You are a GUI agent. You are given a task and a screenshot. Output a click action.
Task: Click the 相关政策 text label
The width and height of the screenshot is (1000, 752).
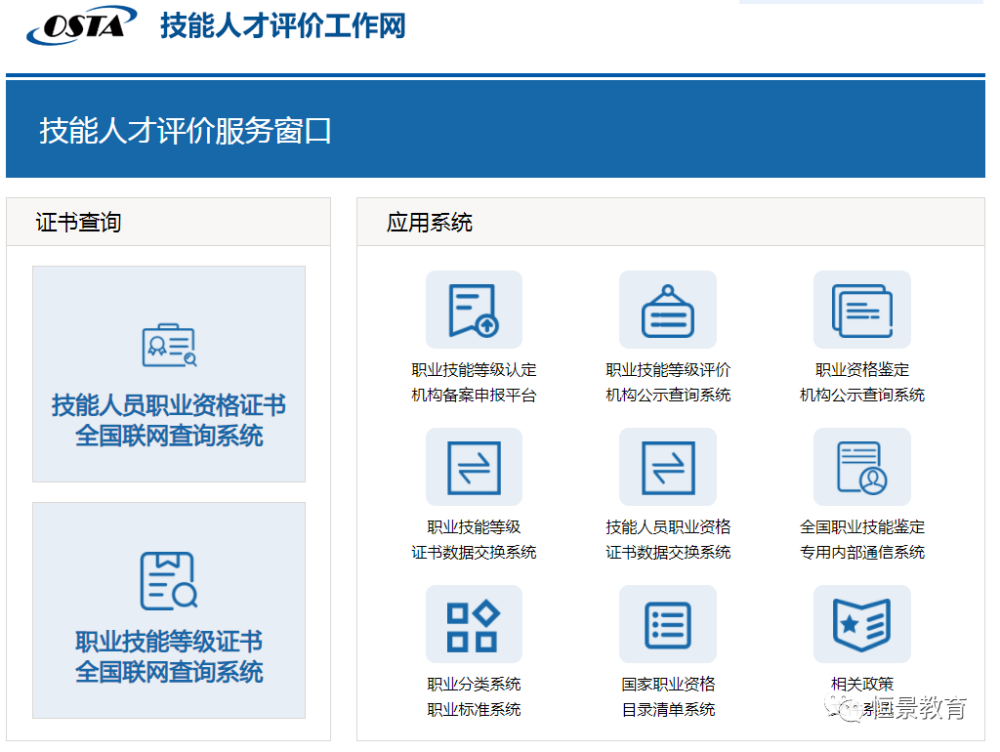tap(862, 684)
